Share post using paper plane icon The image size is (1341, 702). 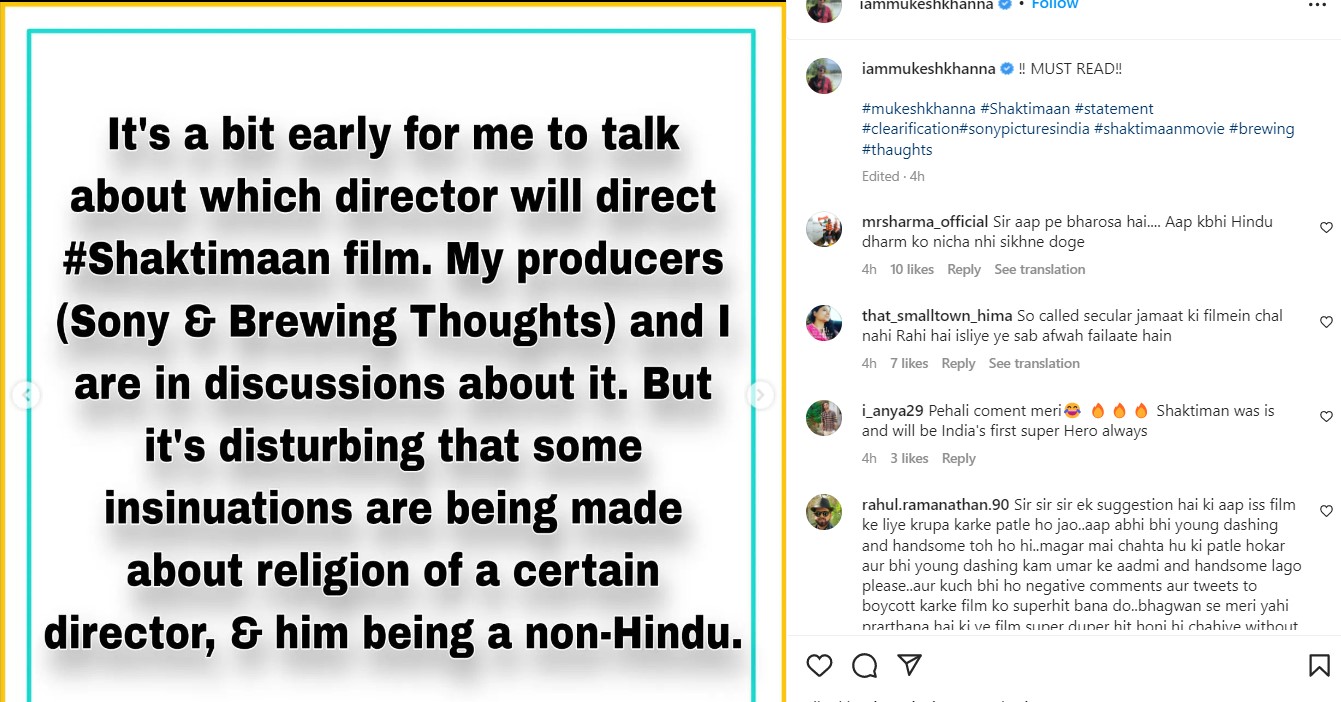909,665
